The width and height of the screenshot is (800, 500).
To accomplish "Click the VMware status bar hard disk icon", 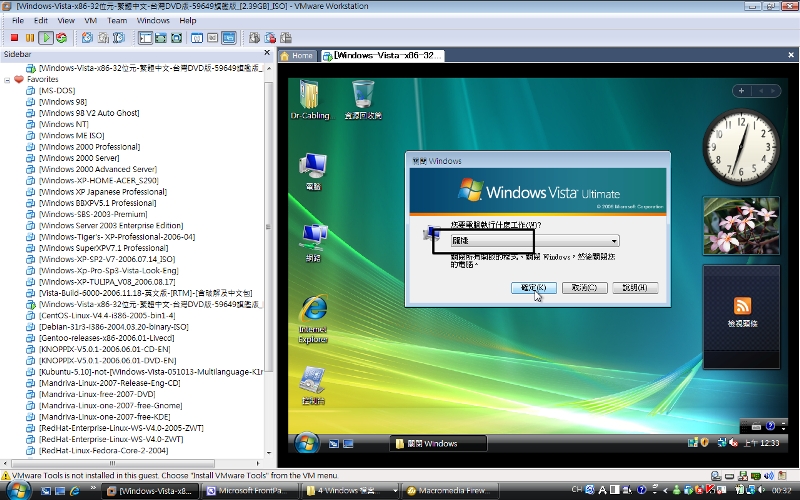I will [730, 476].
